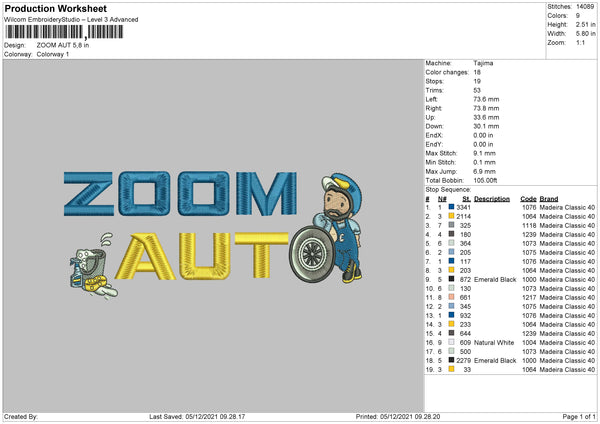Click the Page 1 of 1 label
Image resolution: width=600 pixels, height=424 pixels.
point(579,417)
